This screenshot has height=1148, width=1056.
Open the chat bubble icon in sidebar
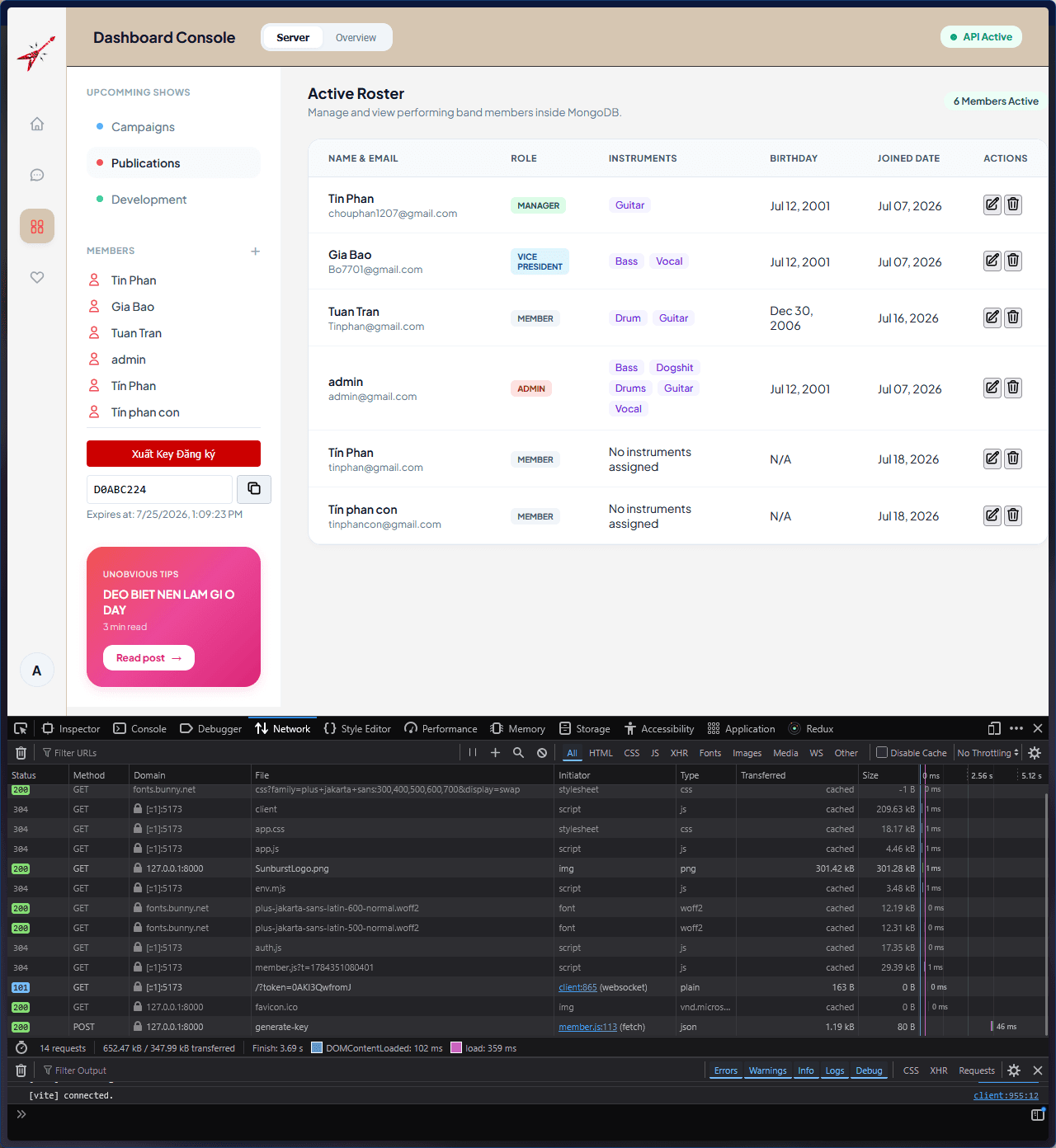click(x=37, y=175)
